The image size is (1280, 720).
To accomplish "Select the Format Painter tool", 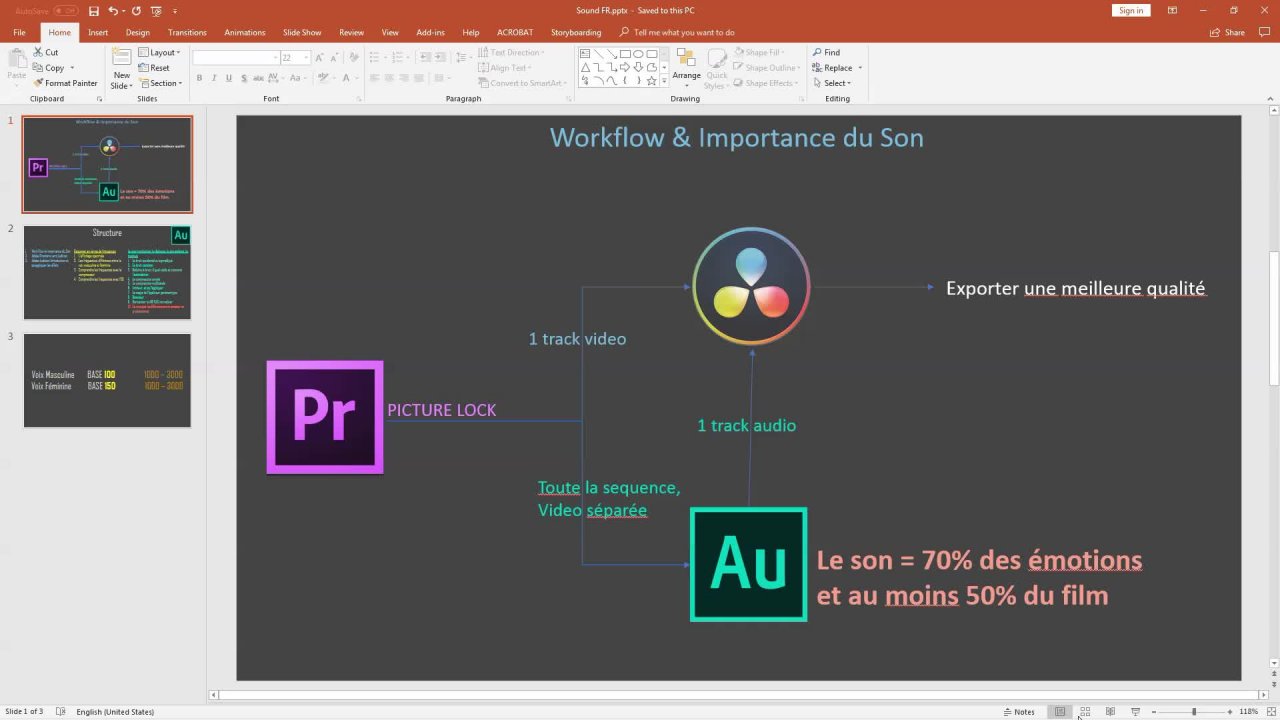I will 65,83.
